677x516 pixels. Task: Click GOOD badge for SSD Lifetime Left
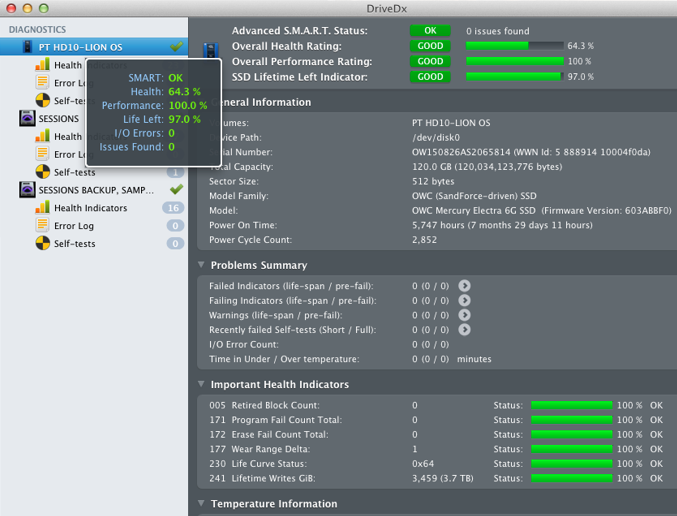click(430, 76)
